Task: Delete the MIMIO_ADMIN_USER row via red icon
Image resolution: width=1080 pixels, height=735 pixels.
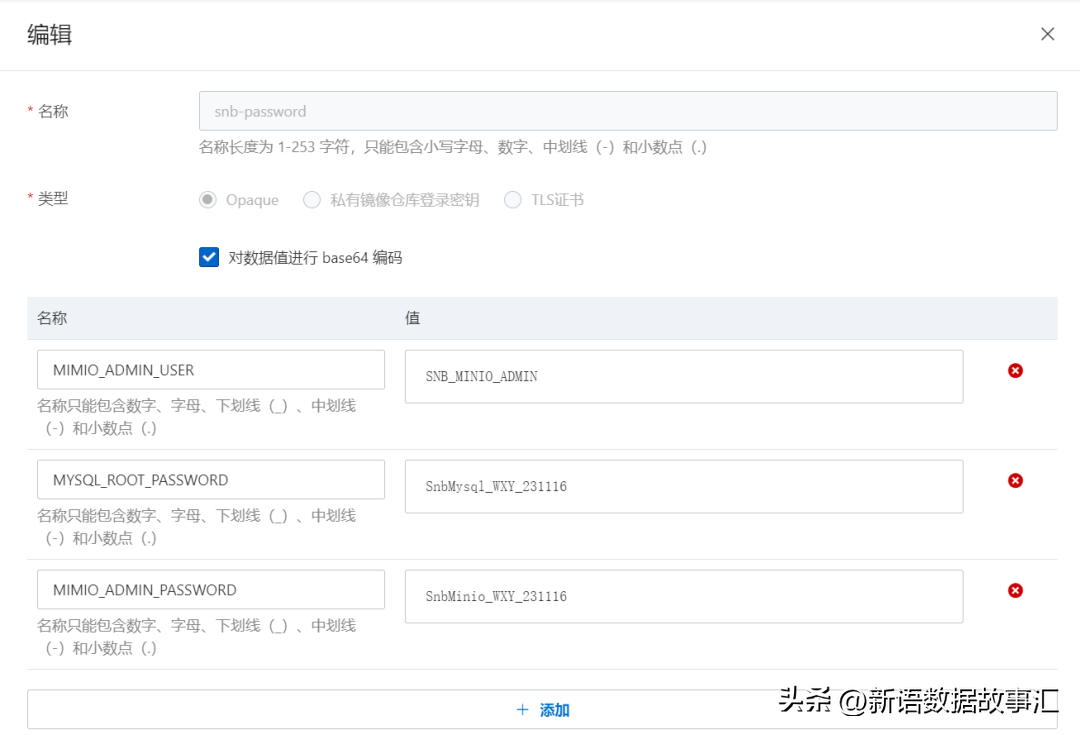Action: point(1015,371)
